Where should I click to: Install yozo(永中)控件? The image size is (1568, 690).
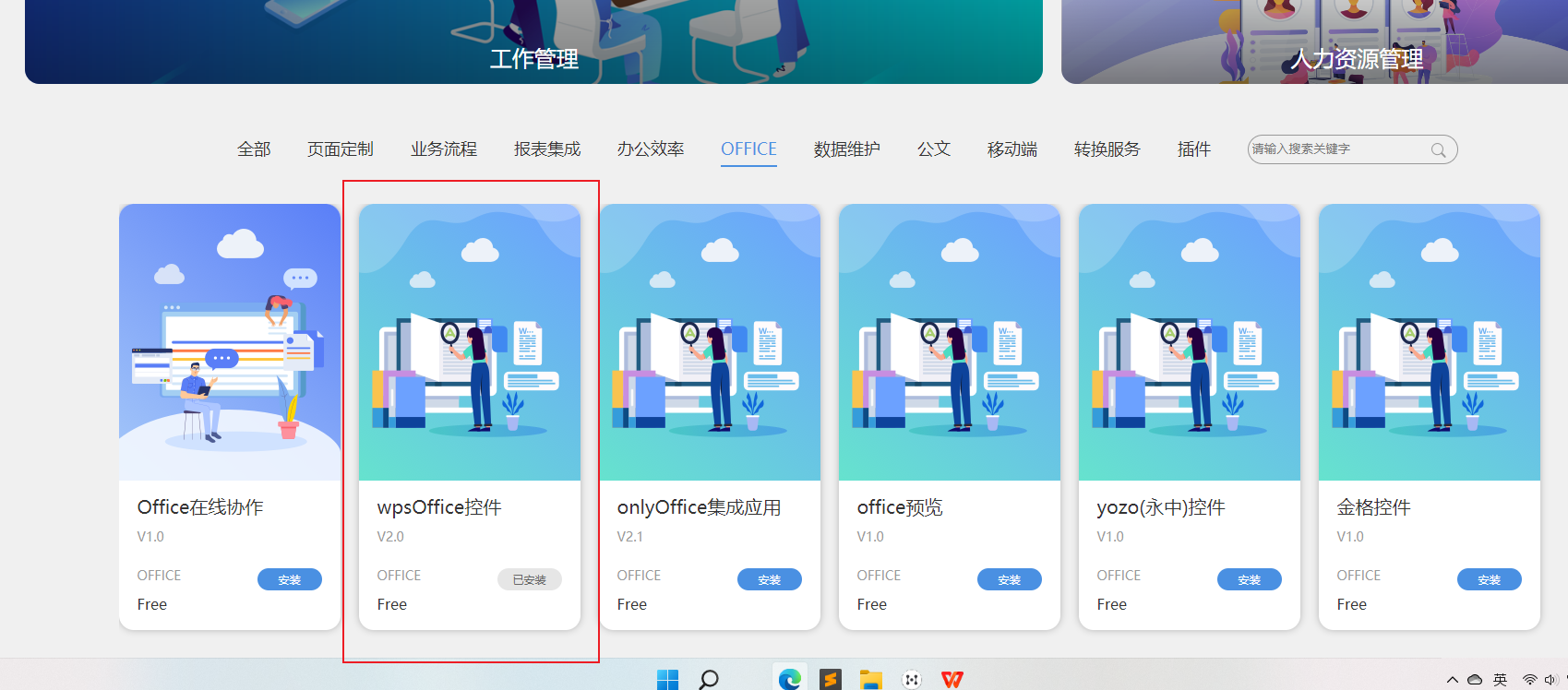(1250, 579)
